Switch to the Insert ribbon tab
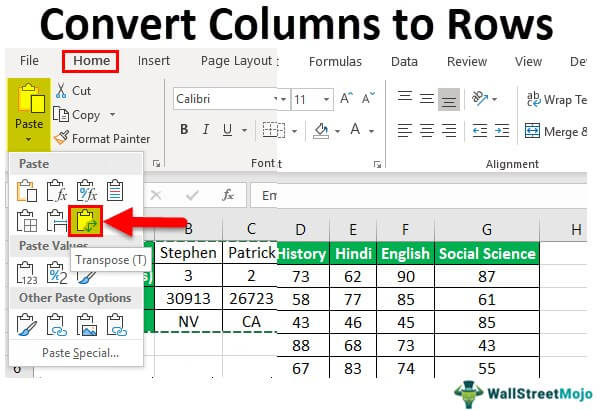This screenshot has width=609, height=410. tap(153, 61)
